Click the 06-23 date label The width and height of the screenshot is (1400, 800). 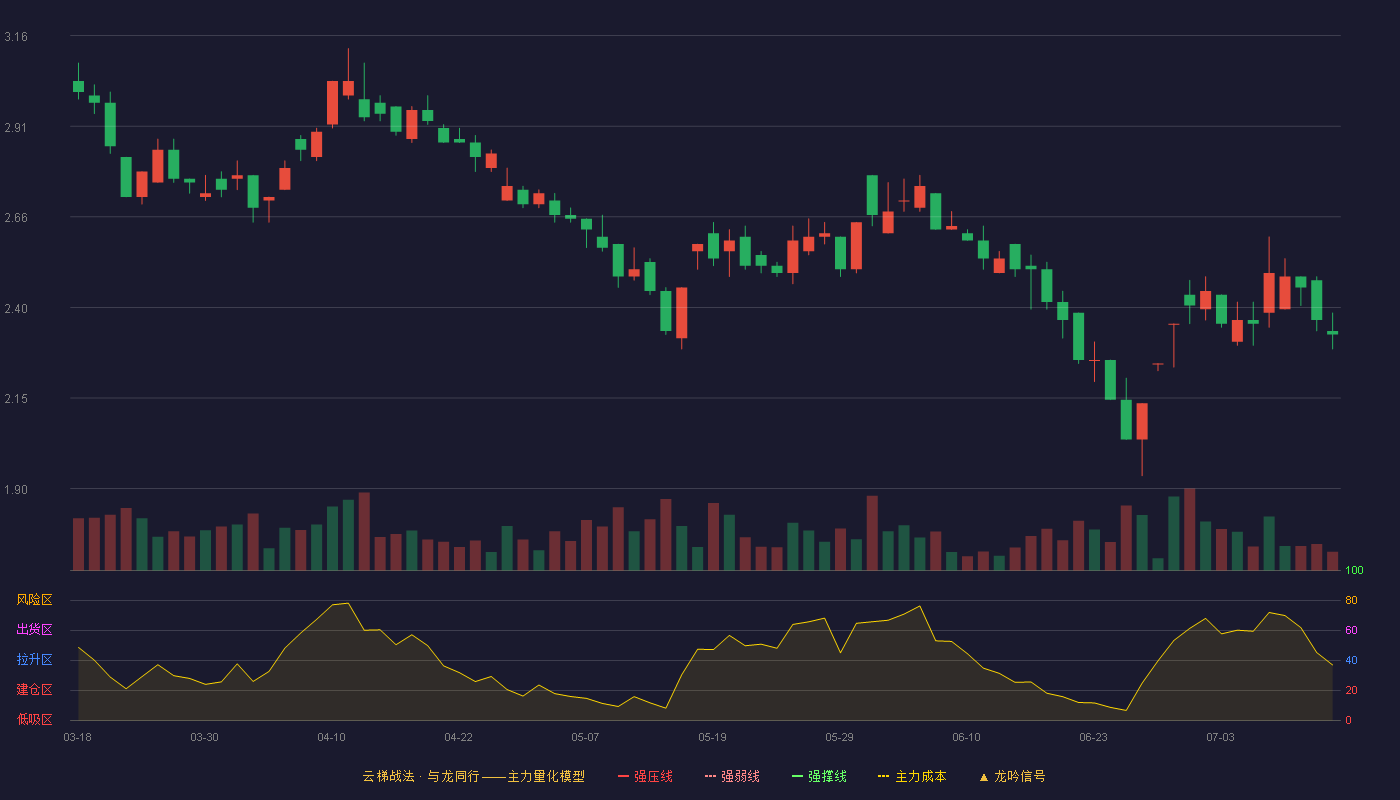1094,737
